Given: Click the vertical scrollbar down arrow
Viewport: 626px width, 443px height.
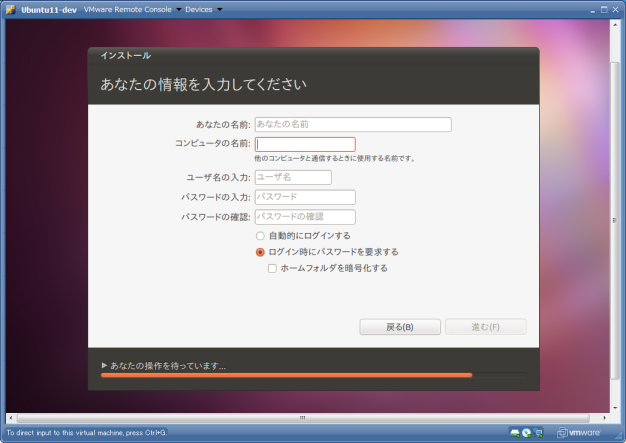Looking at the screenshot, I should coord(615,408).
